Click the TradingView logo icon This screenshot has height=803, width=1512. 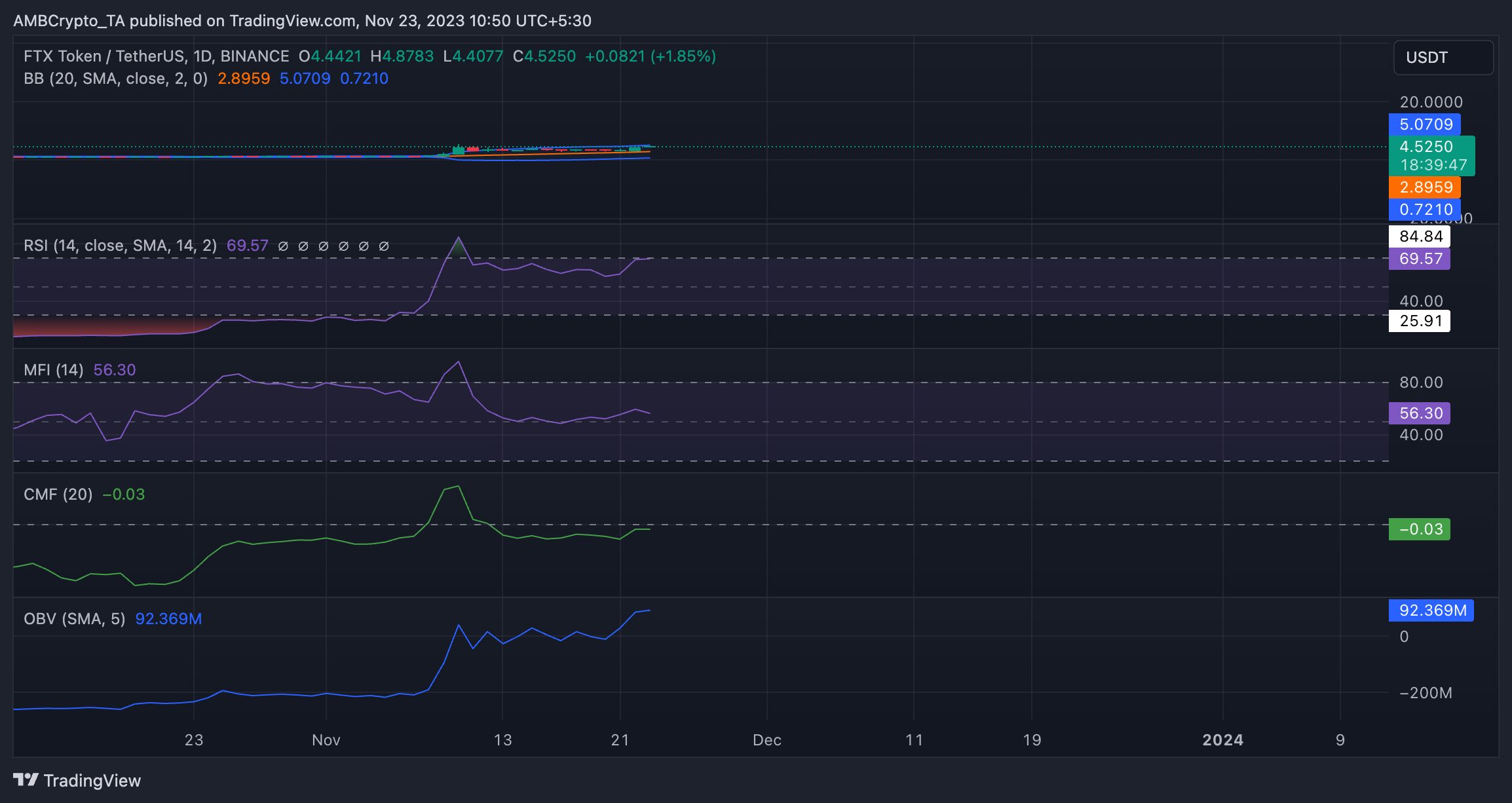tap(26, 780)
